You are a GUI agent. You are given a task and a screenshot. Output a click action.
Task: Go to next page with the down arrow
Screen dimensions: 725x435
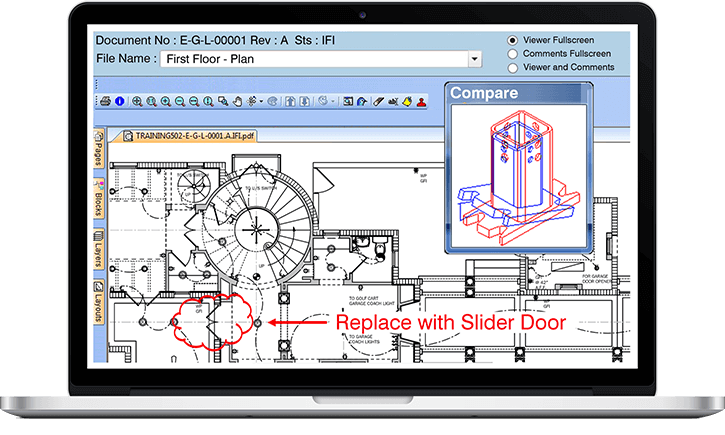tap(305, 101)
